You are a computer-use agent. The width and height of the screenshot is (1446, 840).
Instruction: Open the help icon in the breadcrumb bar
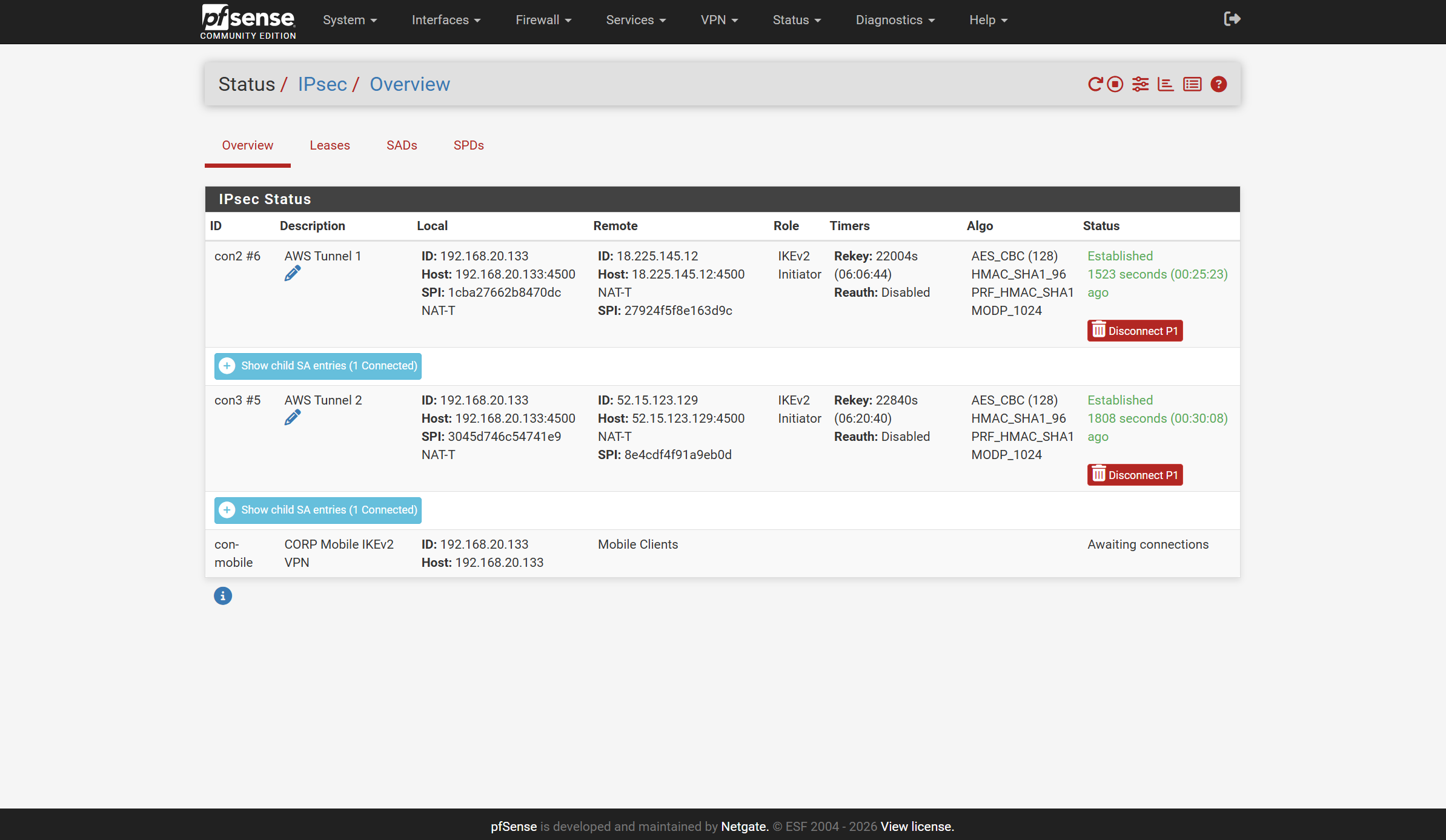pyautogui.click(x=1219, y=84)
